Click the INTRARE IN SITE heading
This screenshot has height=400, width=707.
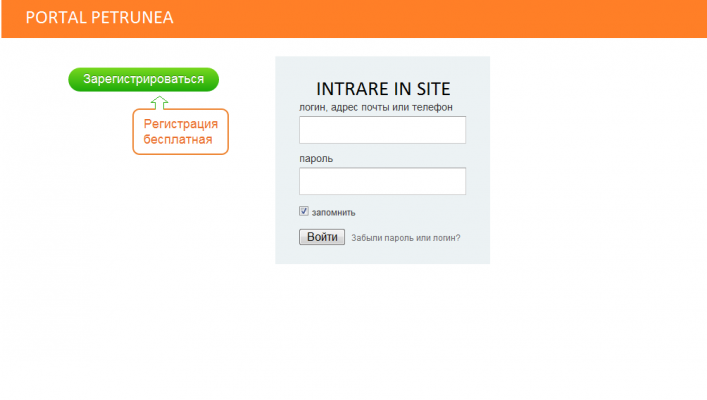(x=383, y=87)
